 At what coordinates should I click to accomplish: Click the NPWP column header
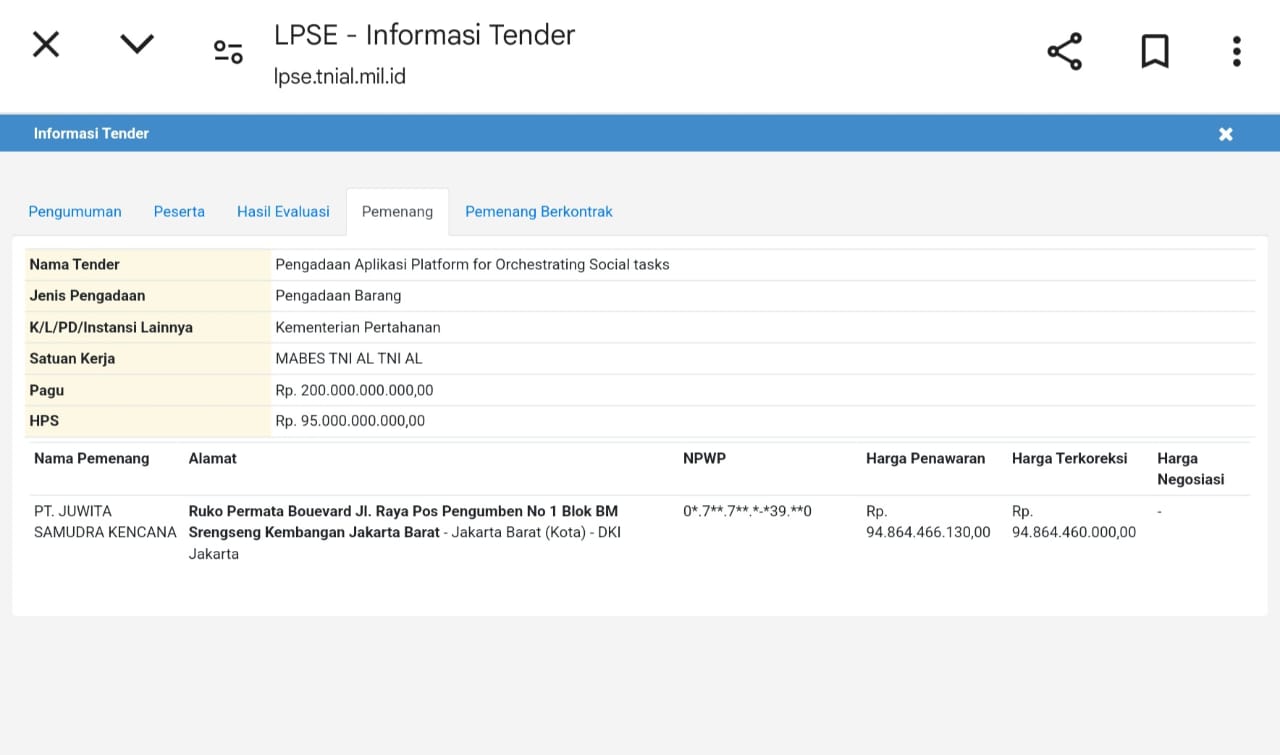[x=704, y=458]
